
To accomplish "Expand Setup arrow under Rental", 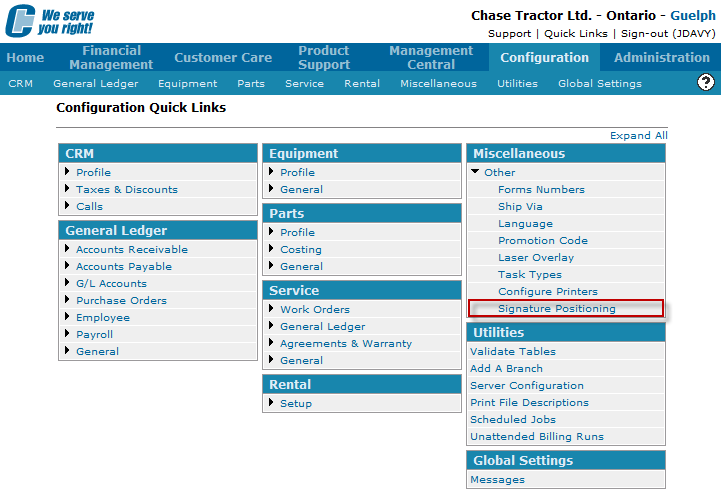I will [271, 402].
